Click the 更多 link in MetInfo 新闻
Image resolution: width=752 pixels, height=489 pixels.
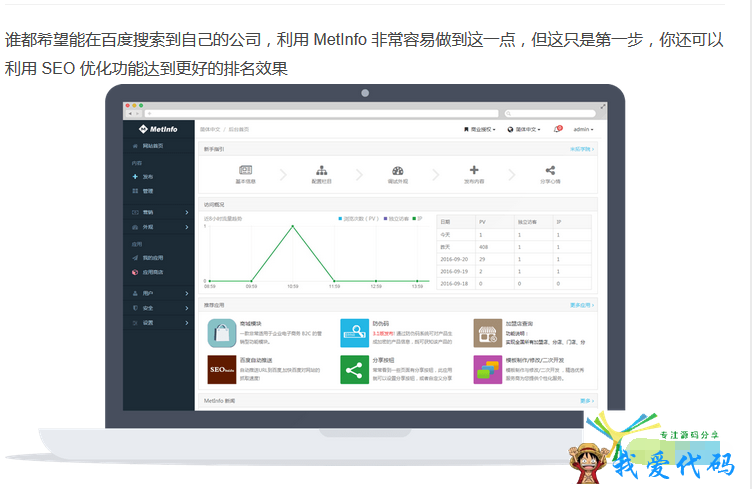(x=587, y=401)
